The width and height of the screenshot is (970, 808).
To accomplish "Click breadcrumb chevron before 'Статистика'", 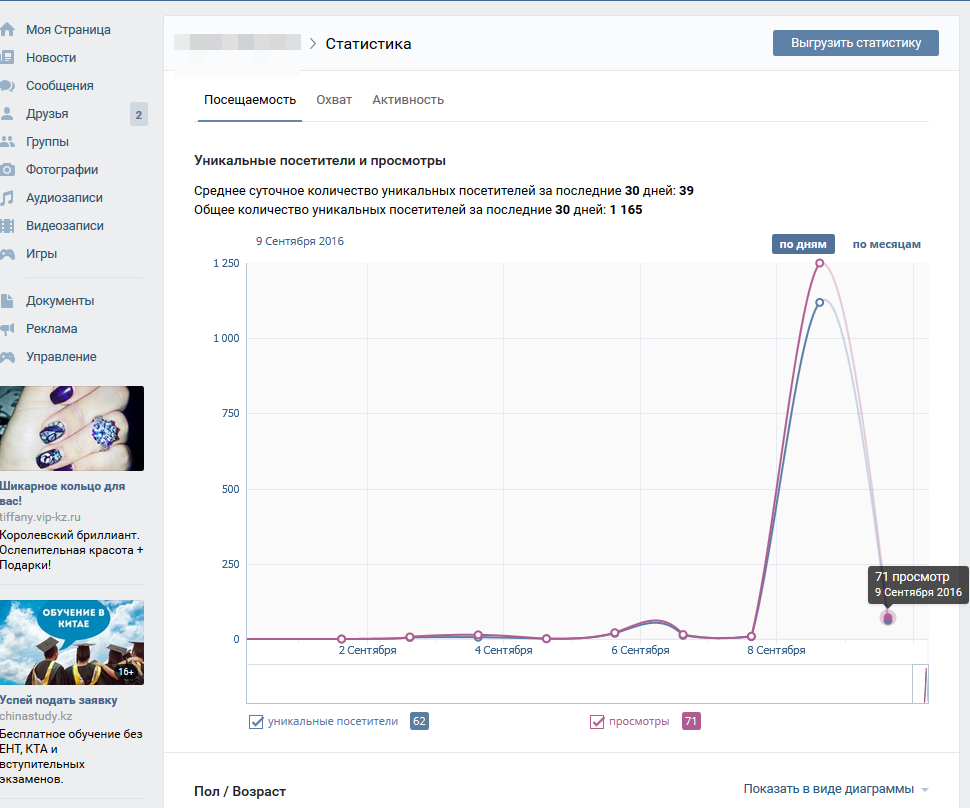I will [x=313, y=44].
